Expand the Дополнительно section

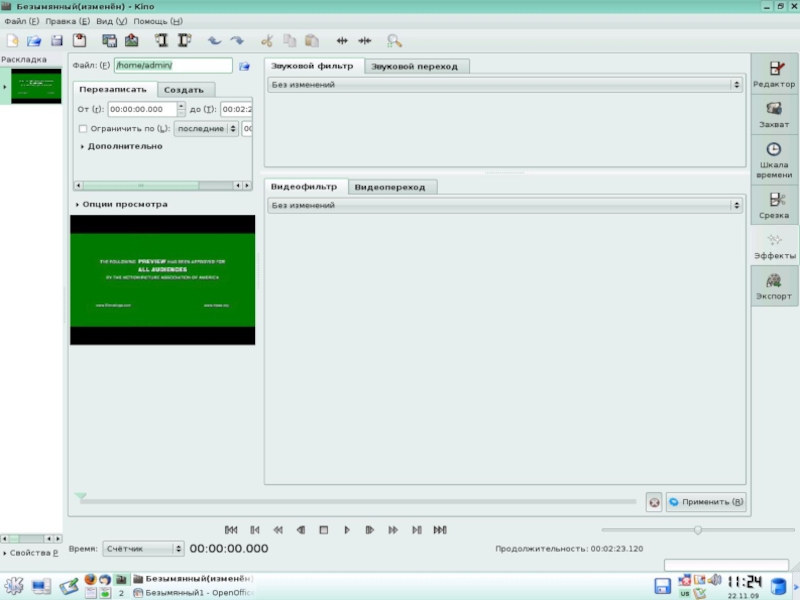[121, 146]
